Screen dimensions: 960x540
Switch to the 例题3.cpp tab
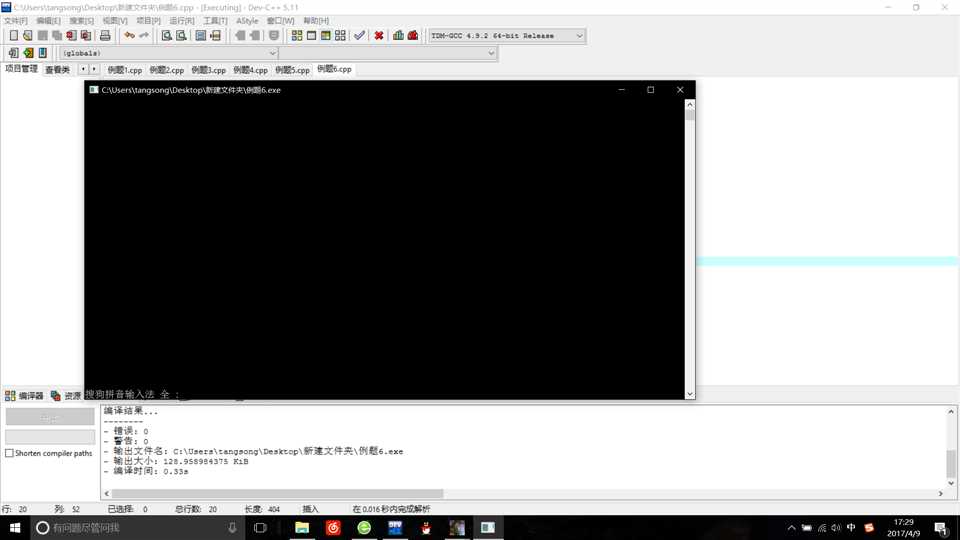click(x=209, y=70)
